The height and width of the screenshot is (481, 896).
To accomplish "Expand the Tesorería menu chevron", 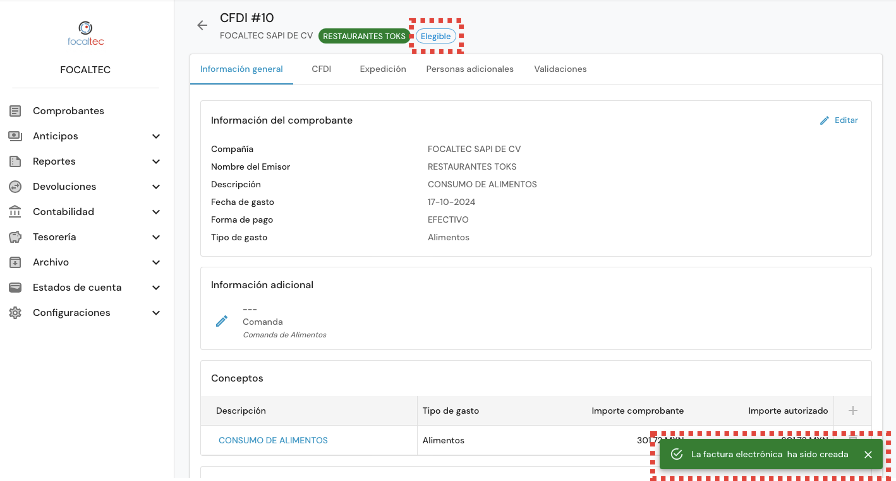I will (x=156, y=237).
